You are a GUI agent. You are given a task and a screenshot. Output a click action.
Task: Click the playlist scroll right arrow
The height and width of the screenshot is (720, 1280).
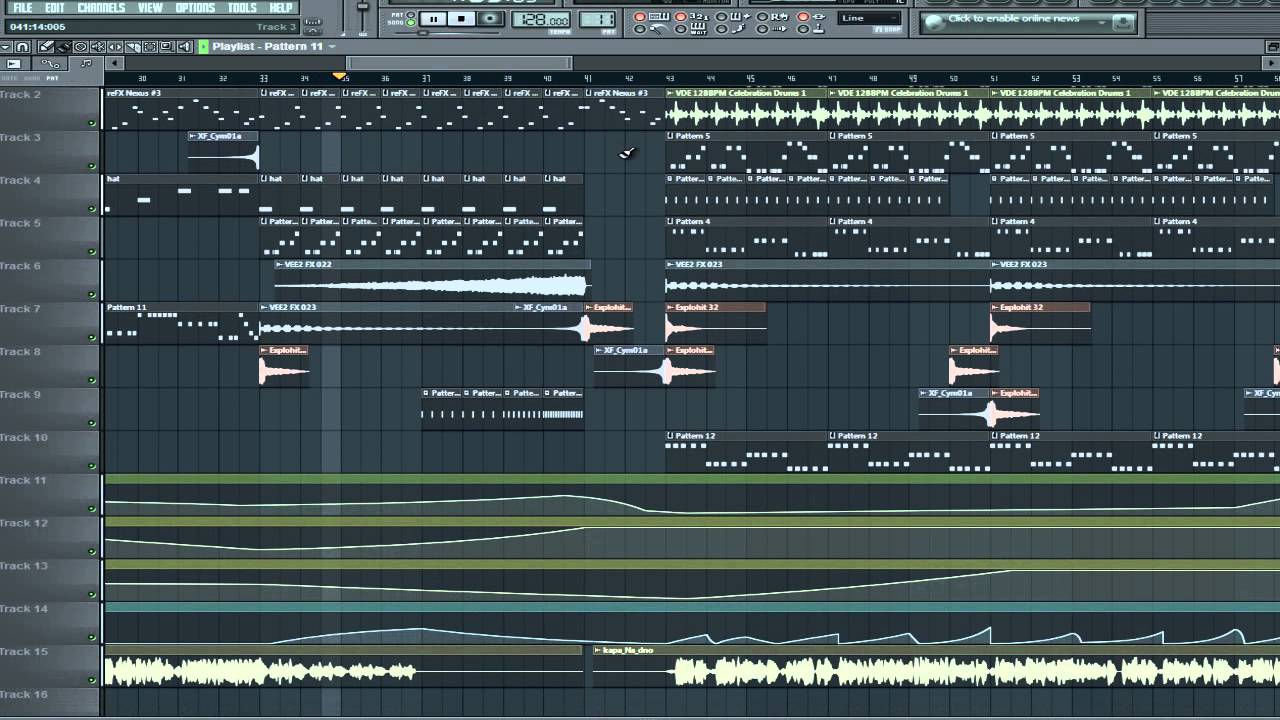[x=1271, y=63]
